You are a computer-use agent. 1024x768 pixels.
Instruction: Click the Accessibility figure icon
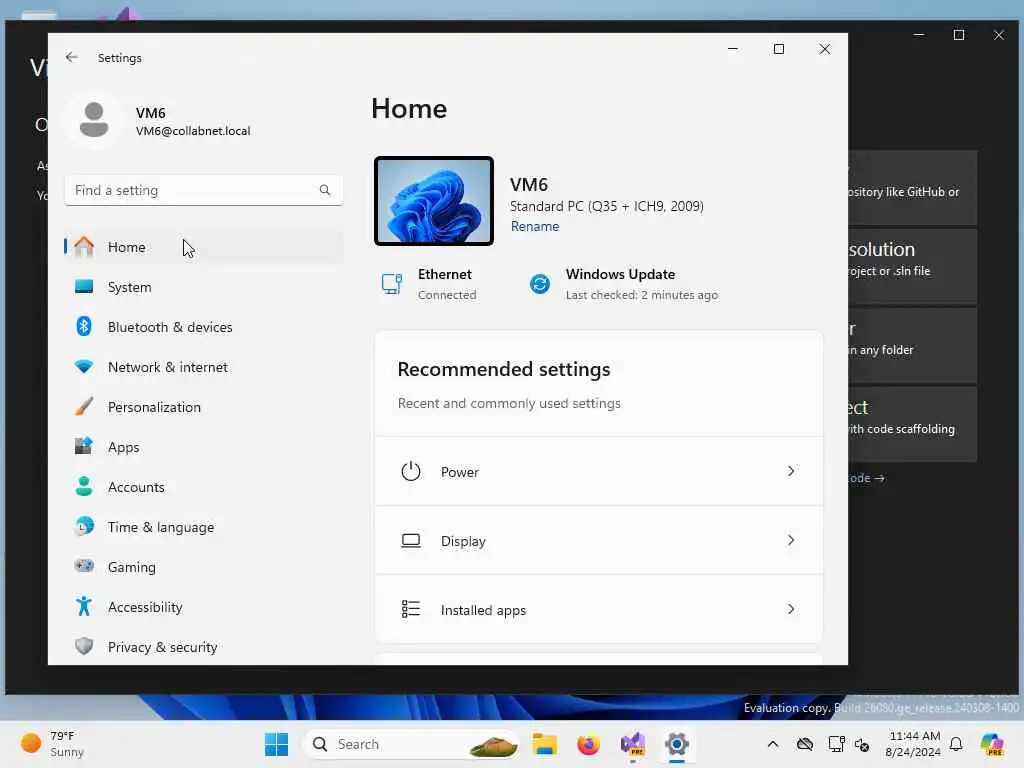coord(84,606)
